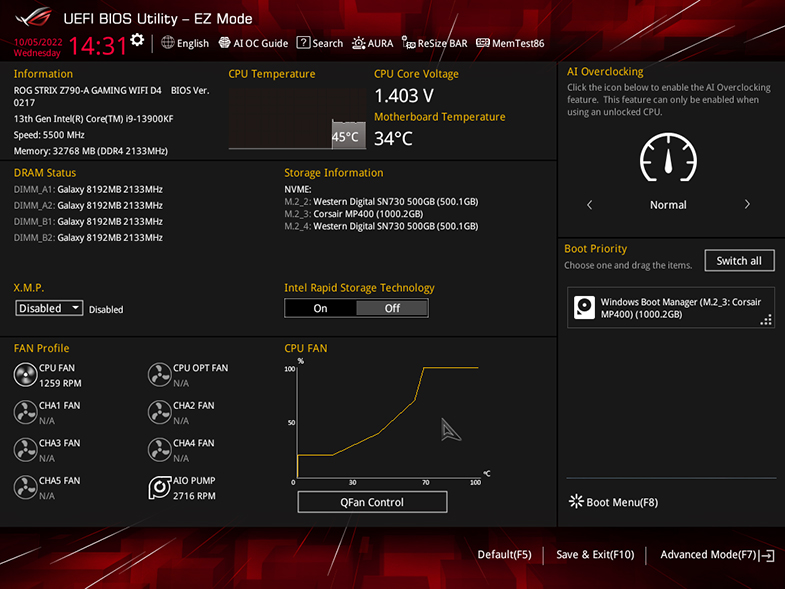Viewport: 785px width, 589px height.
Task: Click the AI Overclocking 'Normal' label
Action: 668,205
